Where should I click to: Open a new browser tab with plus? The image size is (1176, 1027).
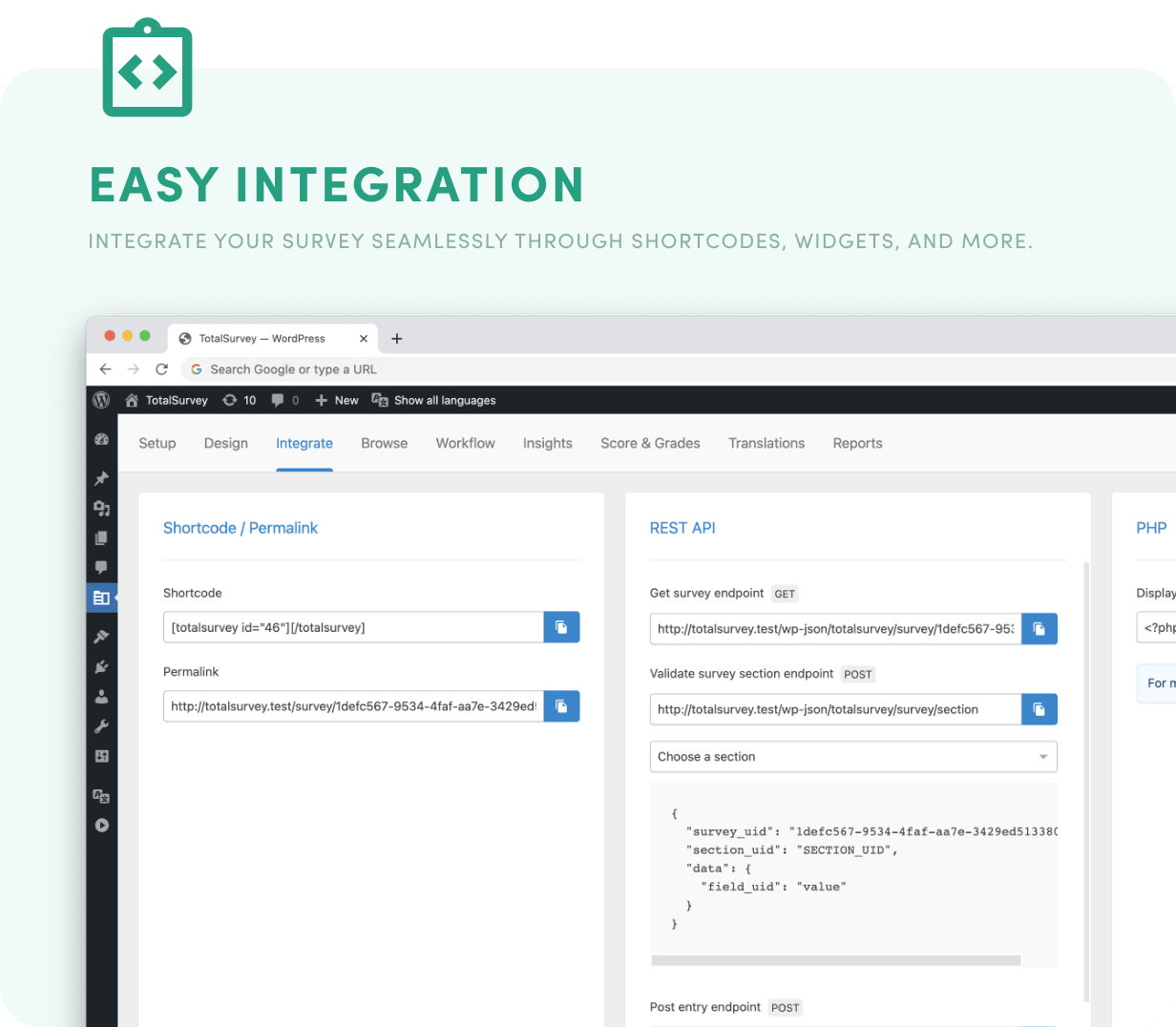tap(397, 339)
